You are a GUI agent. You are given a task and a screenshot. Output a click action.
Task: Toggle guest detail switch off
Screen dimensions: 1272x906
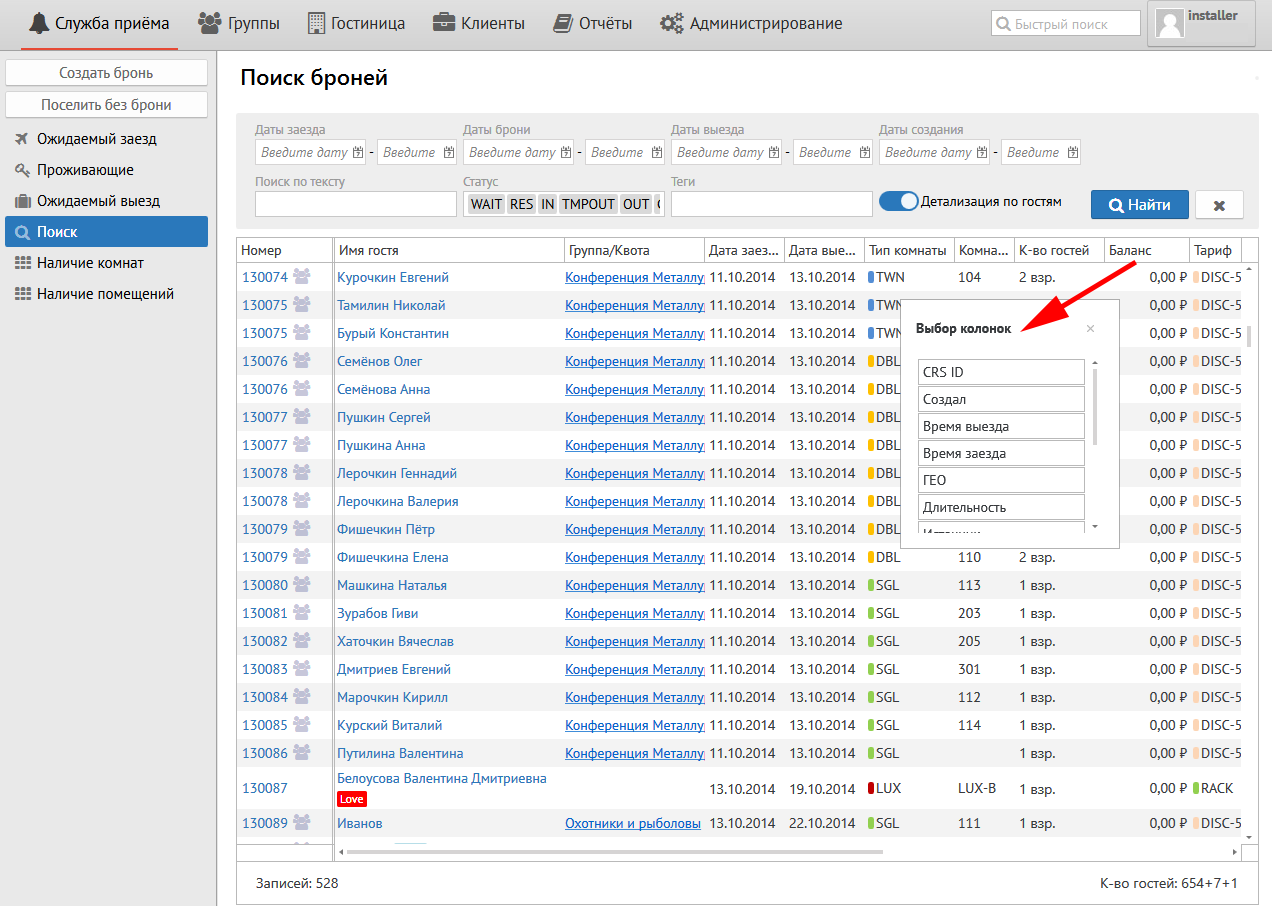click(x=898, y=201)
